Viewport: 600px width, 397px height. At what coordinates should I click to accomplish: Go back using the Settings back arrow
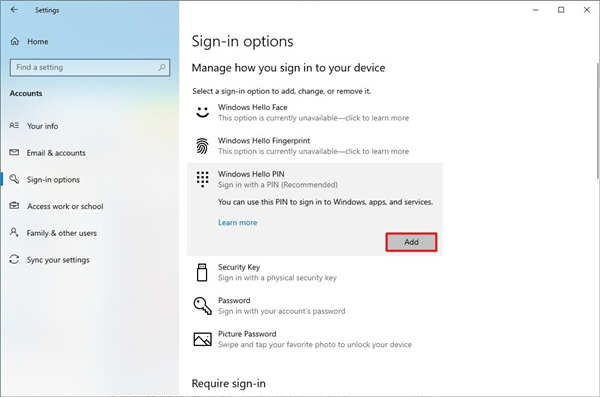click(14, 10)
